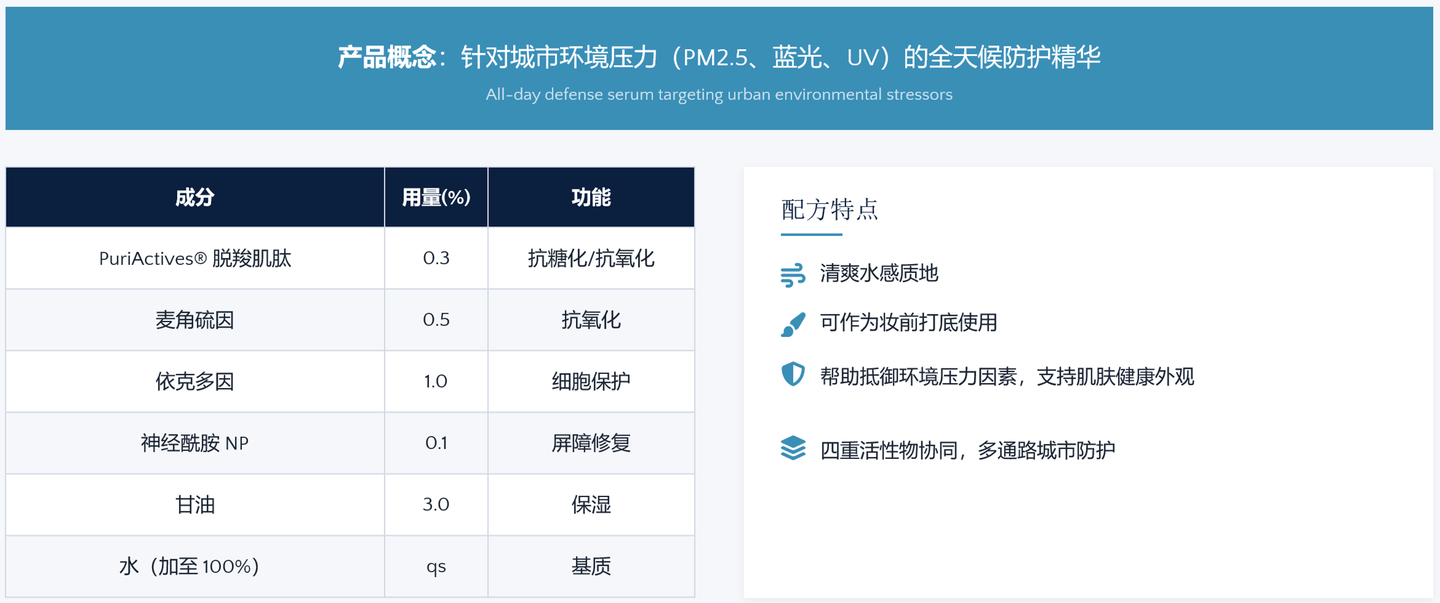This screenshot has height=603, width=1440.
Task: Click the layers icon beside 四重活性物协同
Action: click(x=793, y=447)
